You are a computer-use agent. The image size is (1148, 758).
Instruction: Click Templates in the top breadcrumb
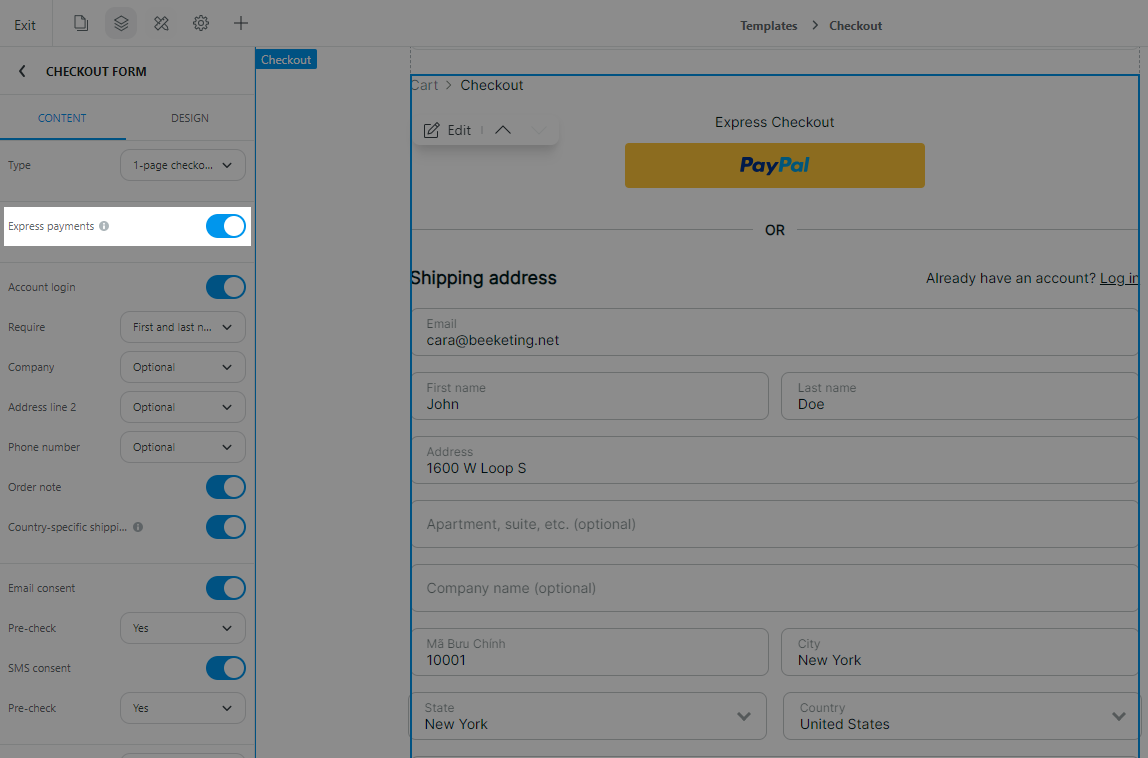[768, 26]
